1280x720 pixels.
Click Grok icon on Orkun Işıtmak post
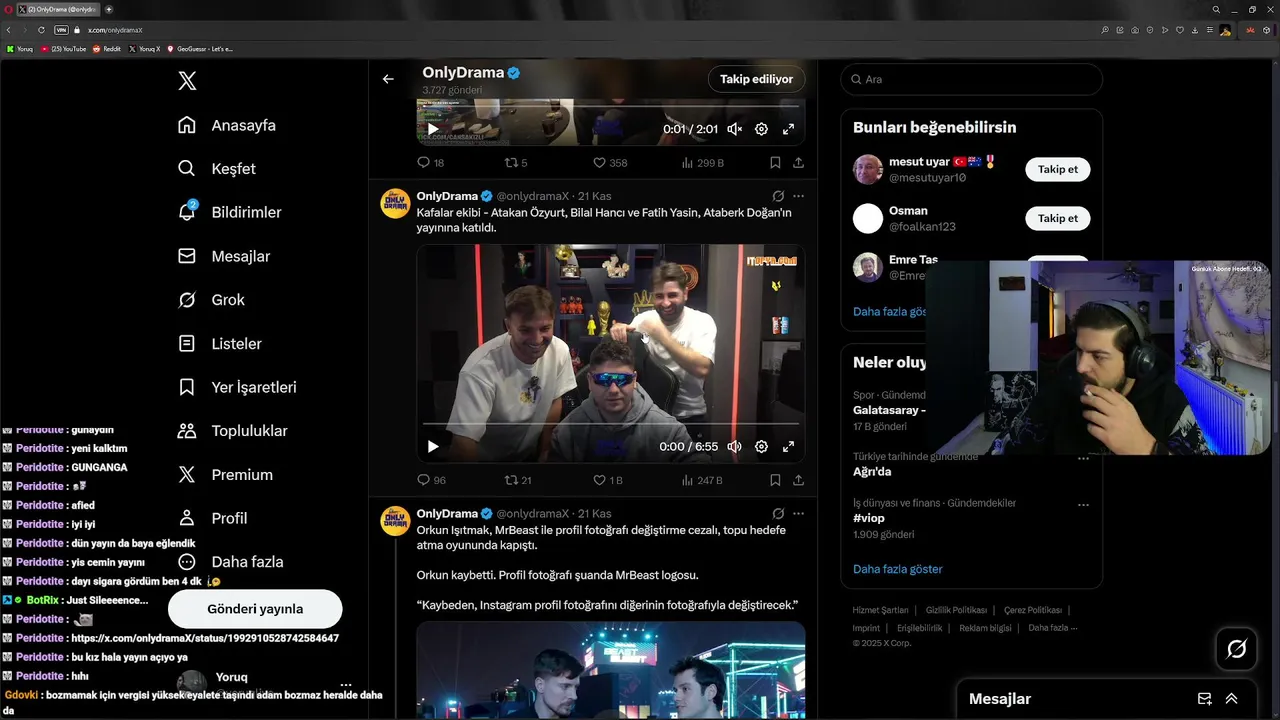(778, 513)
